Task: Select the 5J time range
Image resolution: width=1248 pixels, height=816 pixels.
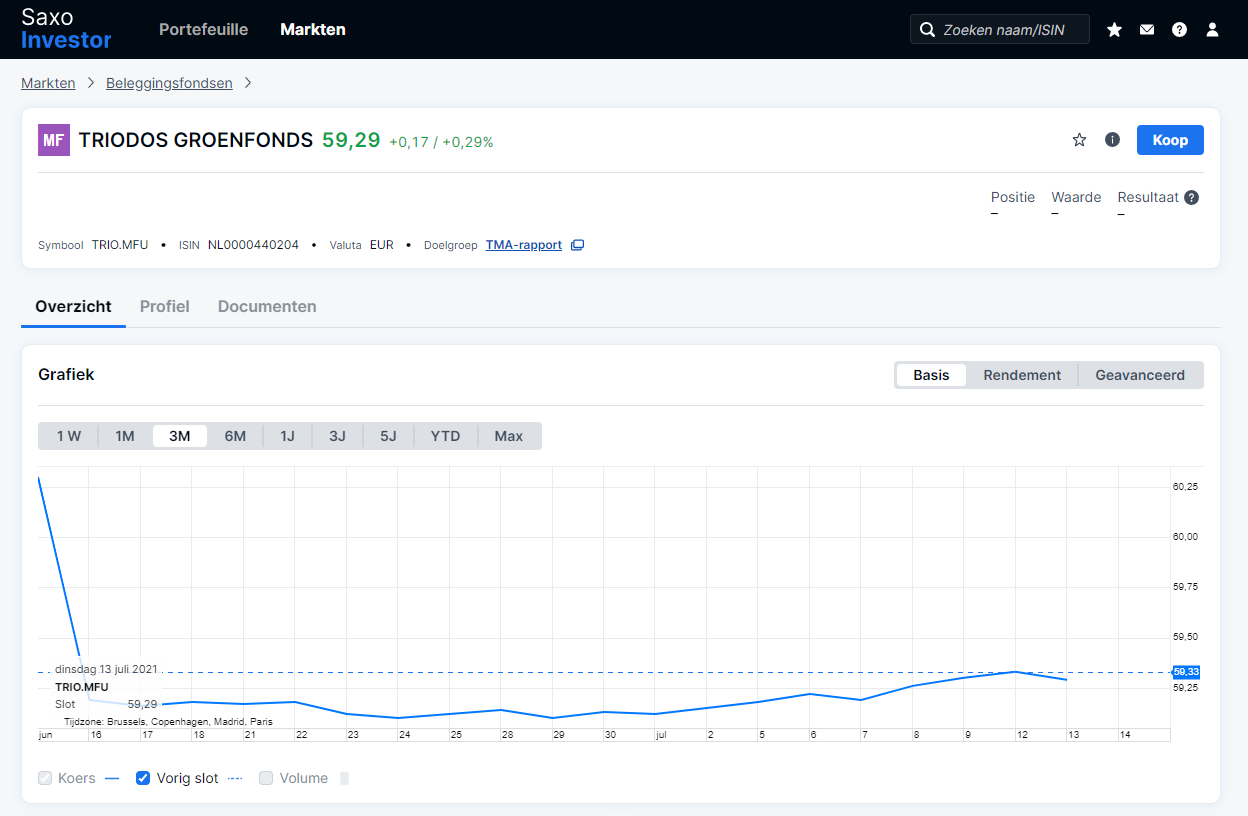Action: click(389, 436)
